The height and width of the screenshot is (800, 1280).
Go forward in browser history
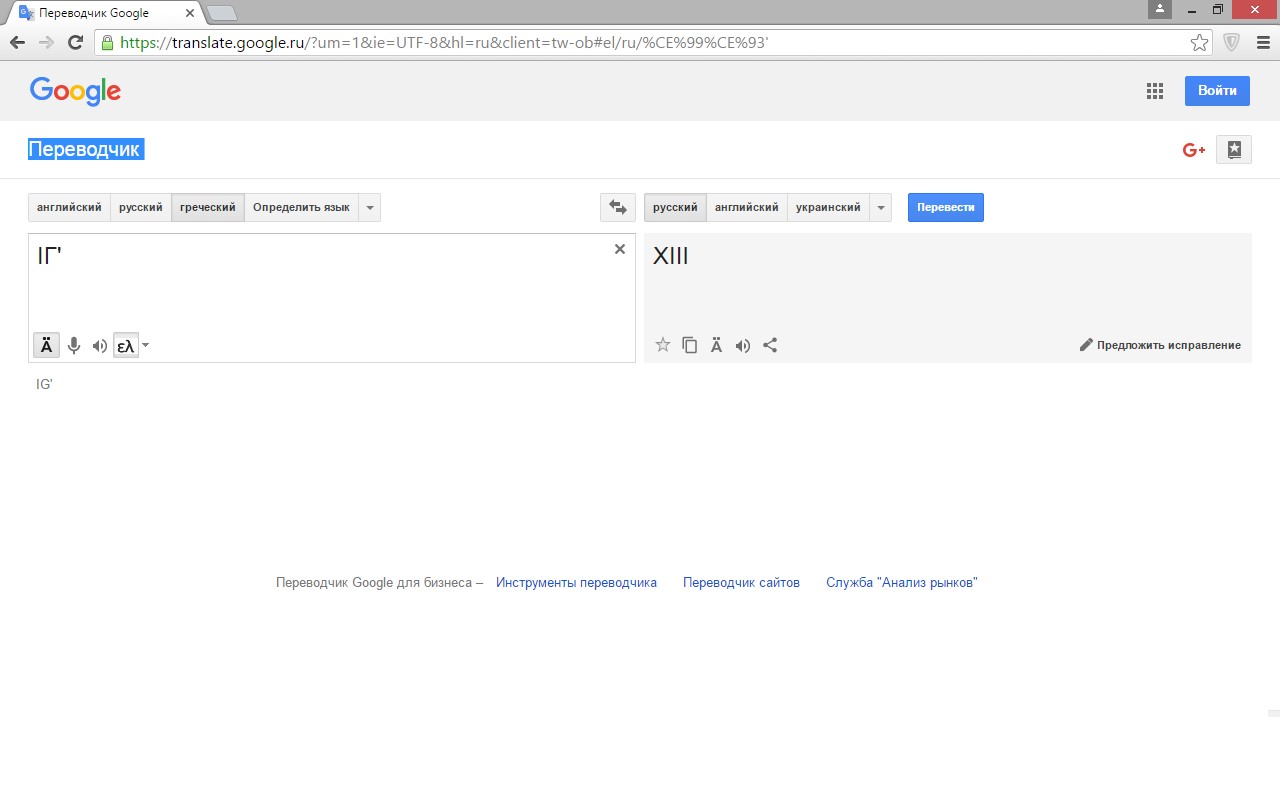tap(46, 42)
